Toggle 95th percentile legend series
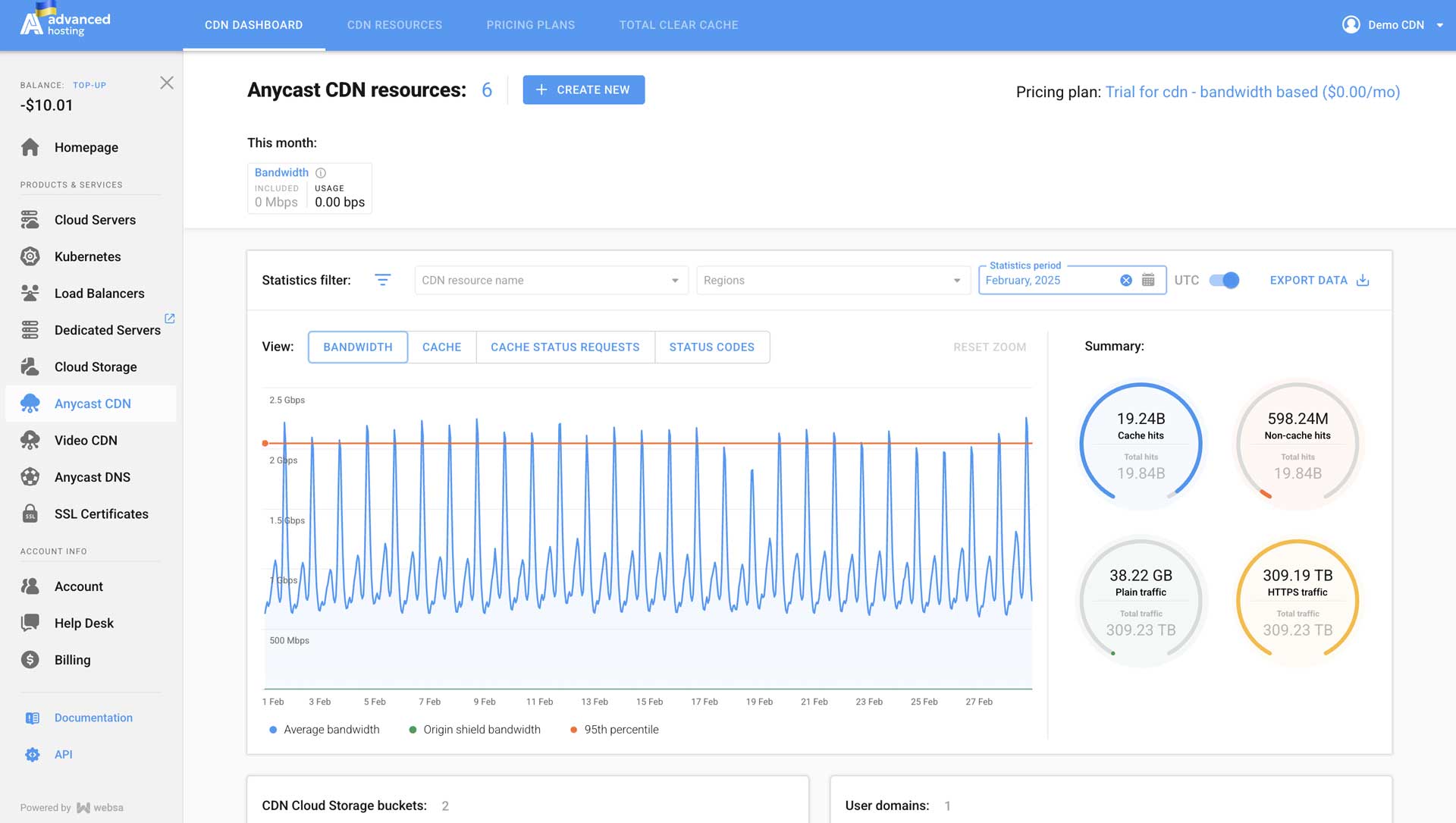The height and width of the screenshot is (823, 1456). 614,730
